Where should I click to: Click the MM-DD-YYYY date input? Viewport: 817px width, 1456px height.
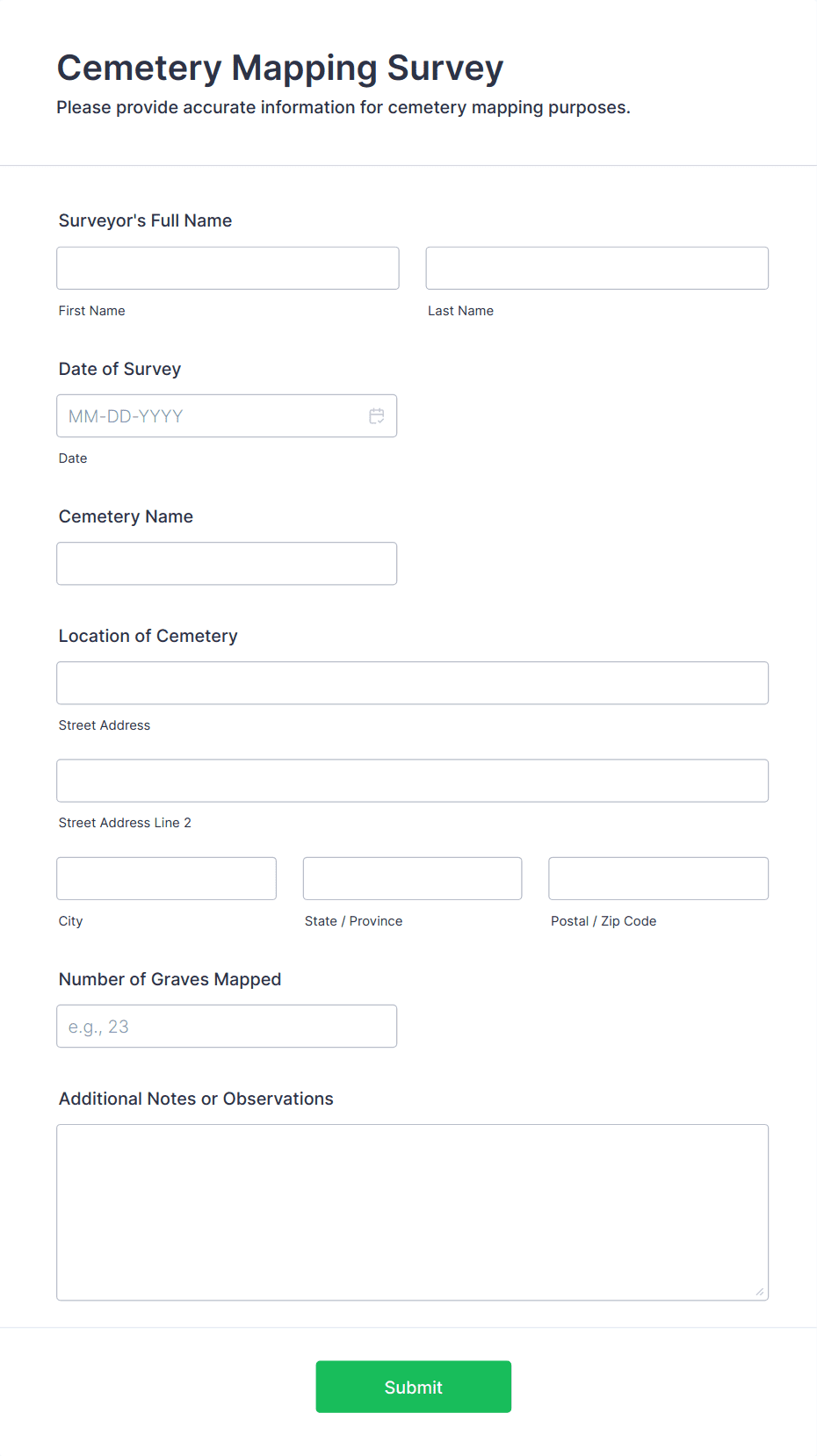pos(211,416)
